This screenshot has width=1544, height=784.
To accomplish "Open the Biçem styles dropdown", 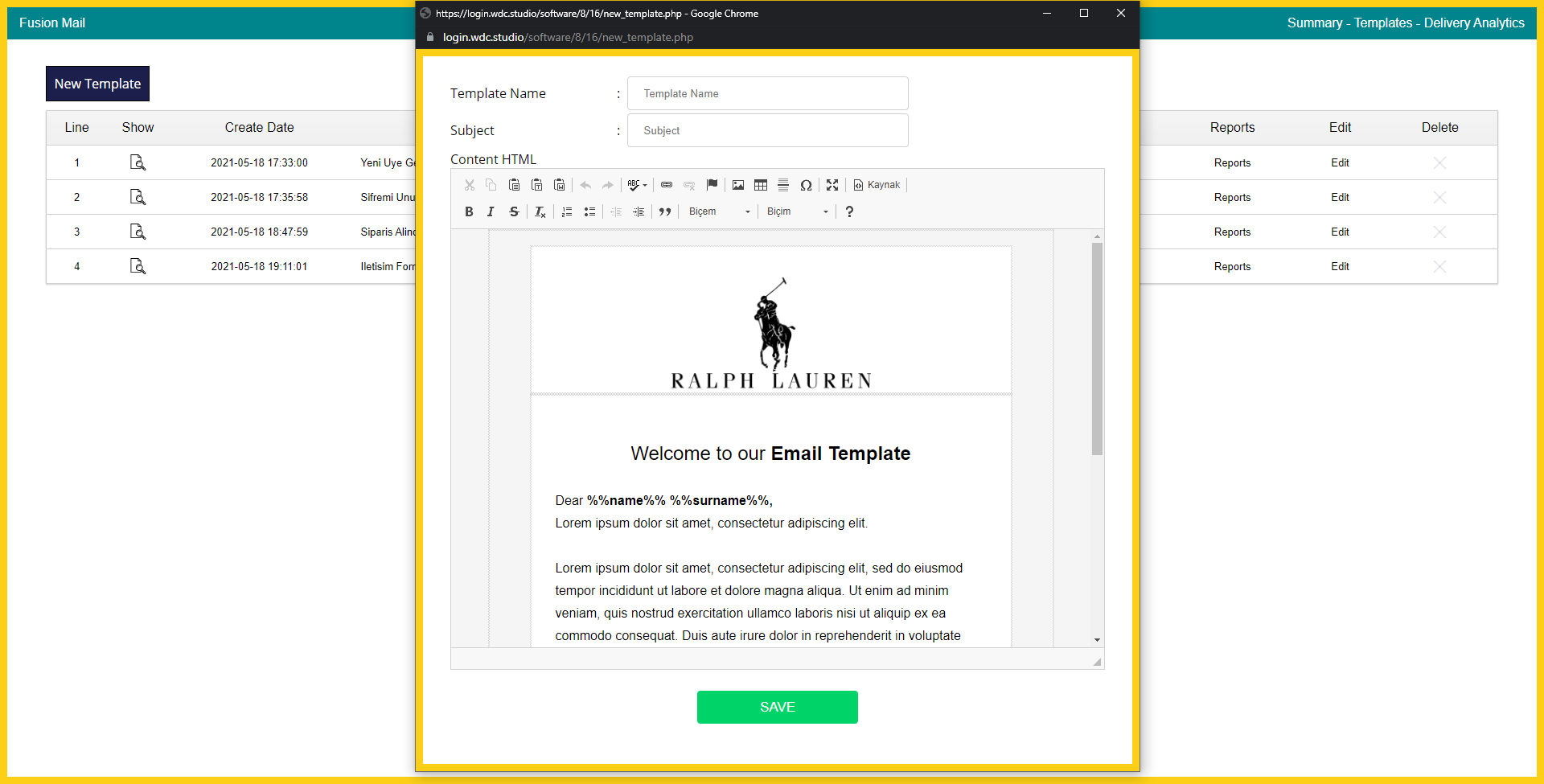I will click(x=719, y=211).
